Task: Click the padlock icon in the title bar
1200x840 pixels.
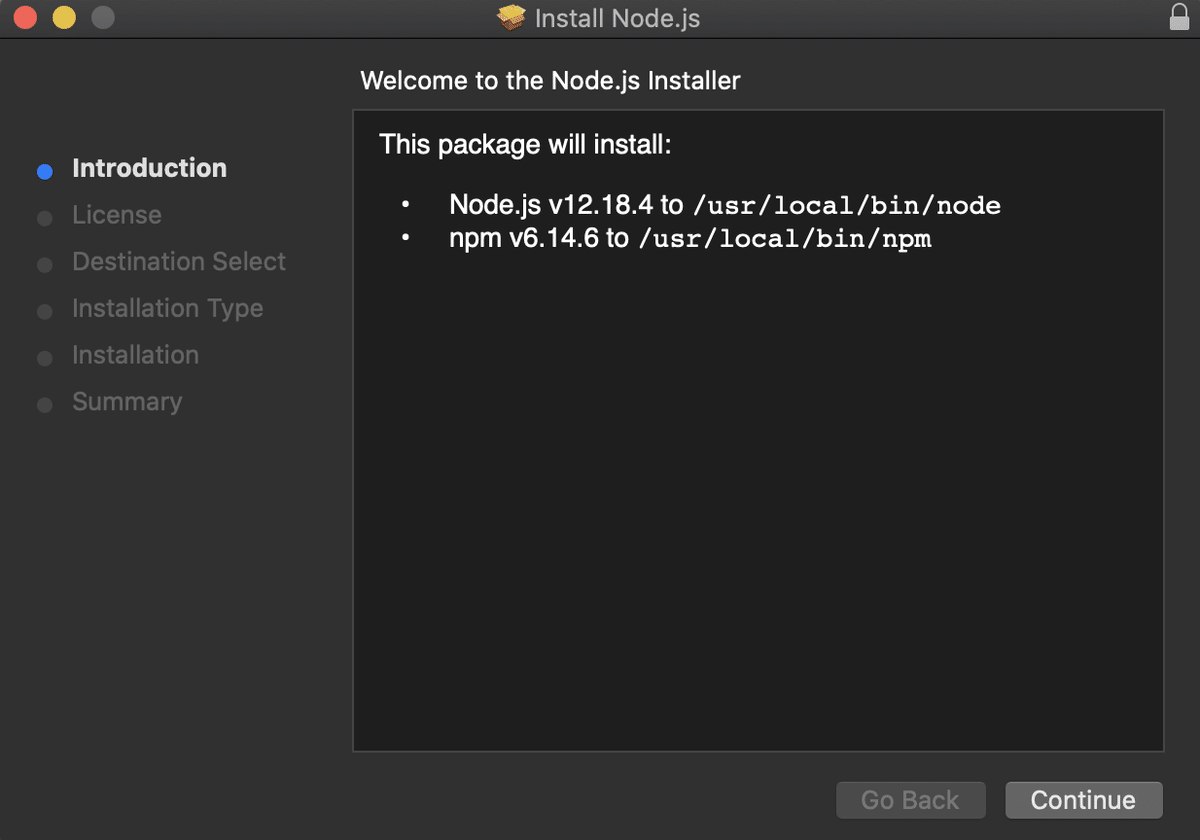Action: 1179,17
